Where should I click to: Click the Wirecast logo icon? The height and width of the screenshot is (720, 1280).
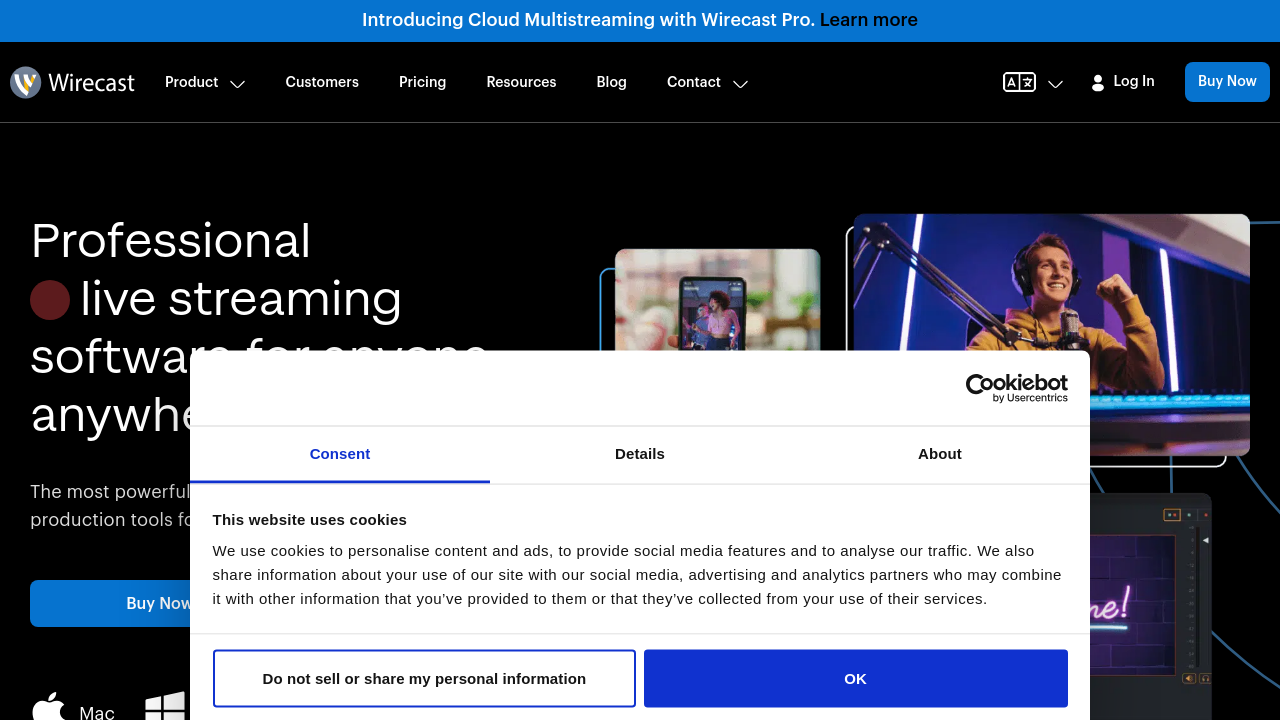pyautogui.click(x=25, y=82)
